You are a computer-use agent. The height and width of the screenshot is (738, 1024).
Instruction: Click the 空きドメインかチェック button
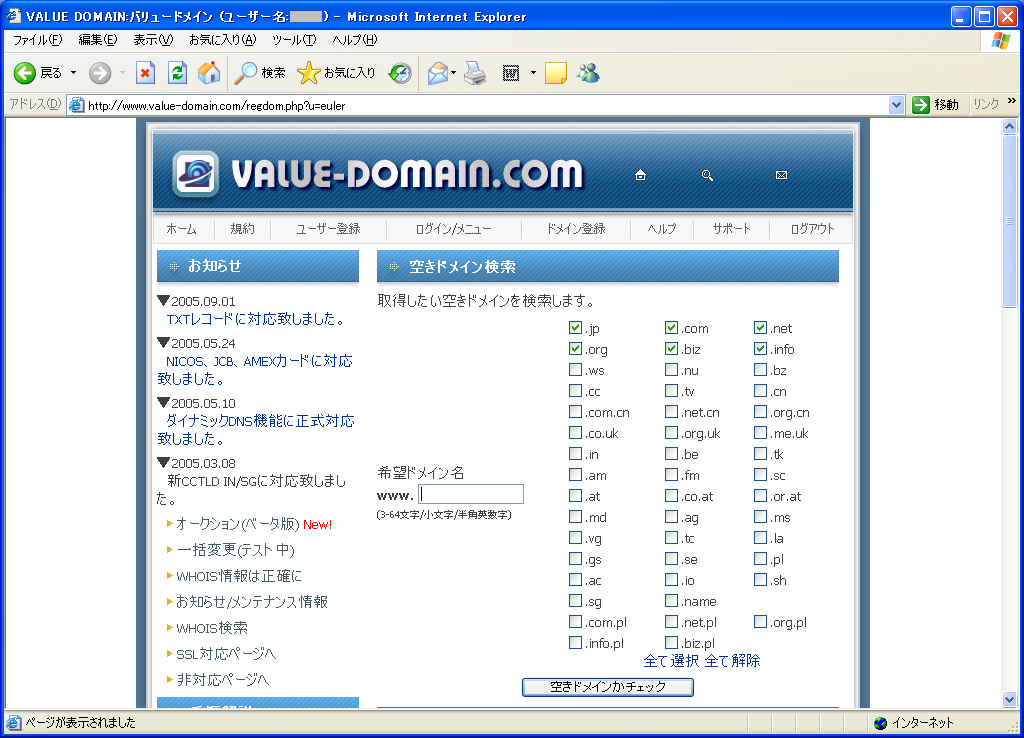coord(607,687)
